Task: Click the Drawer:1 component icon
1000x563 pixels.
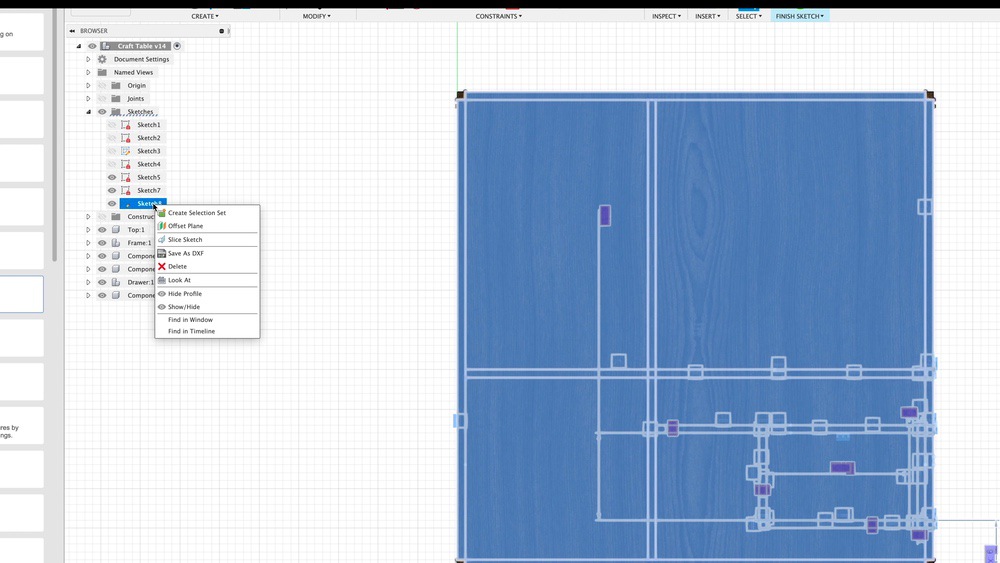Action: (x=115, y=282)
